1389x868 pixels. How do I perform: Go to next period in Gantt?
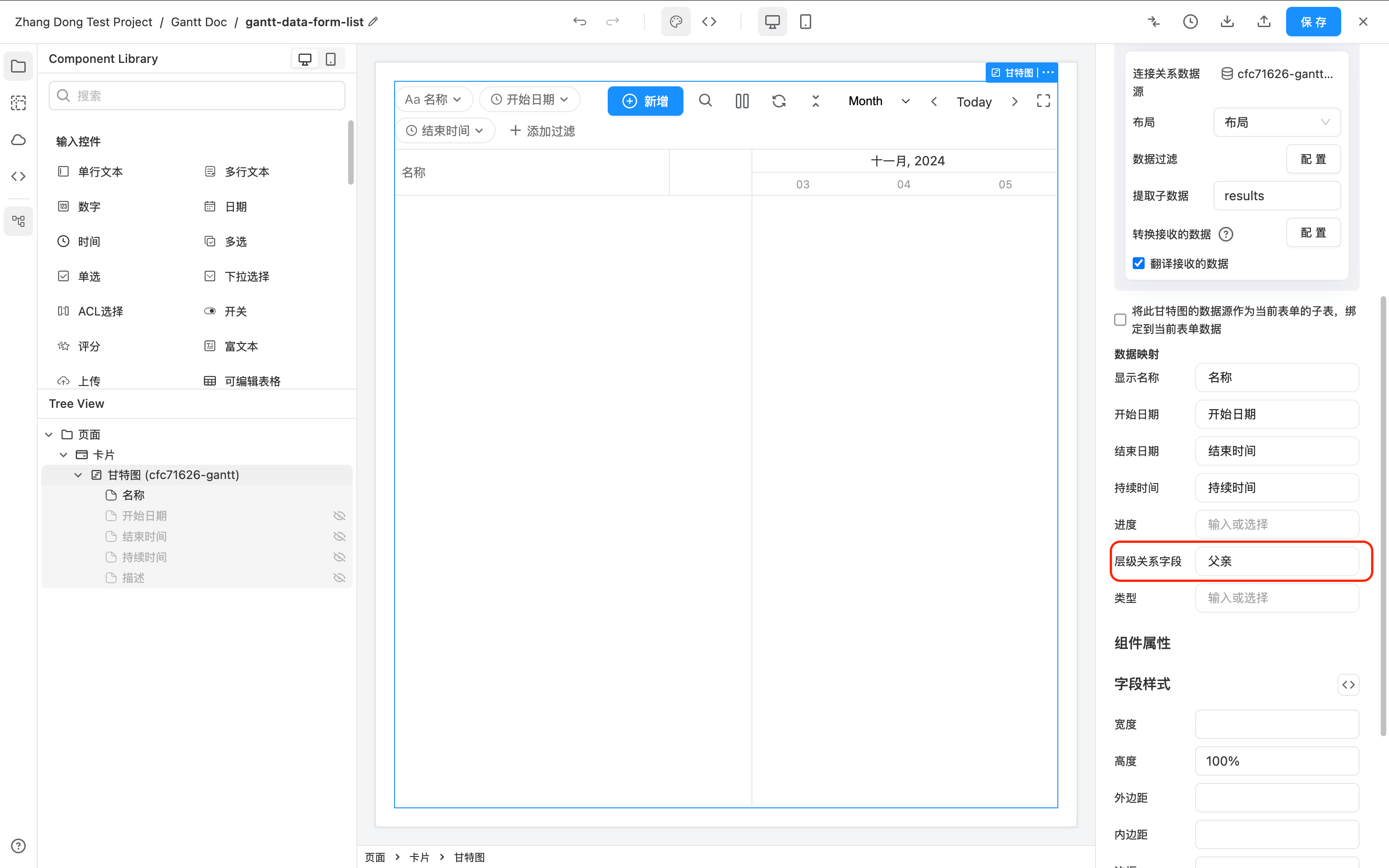[x=1015, y=101]
